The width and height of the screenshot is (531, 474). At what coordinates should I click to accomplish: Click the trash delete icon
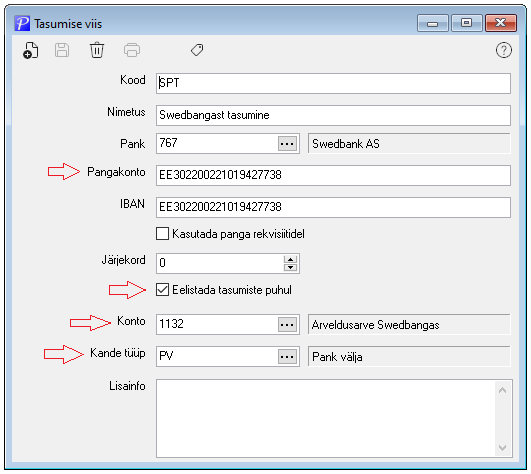pos(97,50)
